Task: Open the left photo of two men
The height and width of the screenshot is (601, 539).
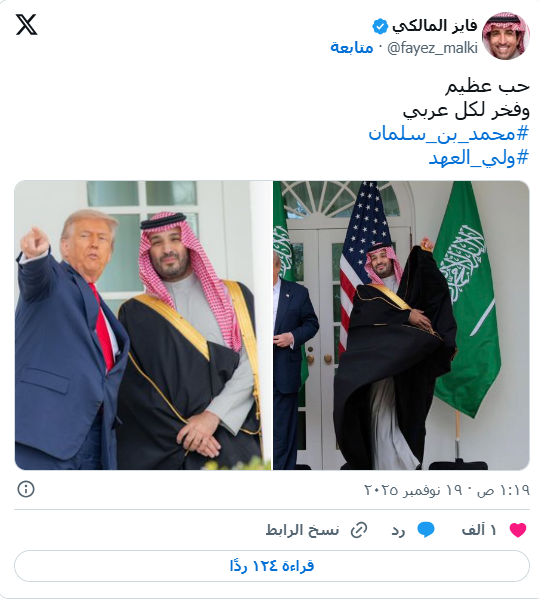Action: pos(143,325)
